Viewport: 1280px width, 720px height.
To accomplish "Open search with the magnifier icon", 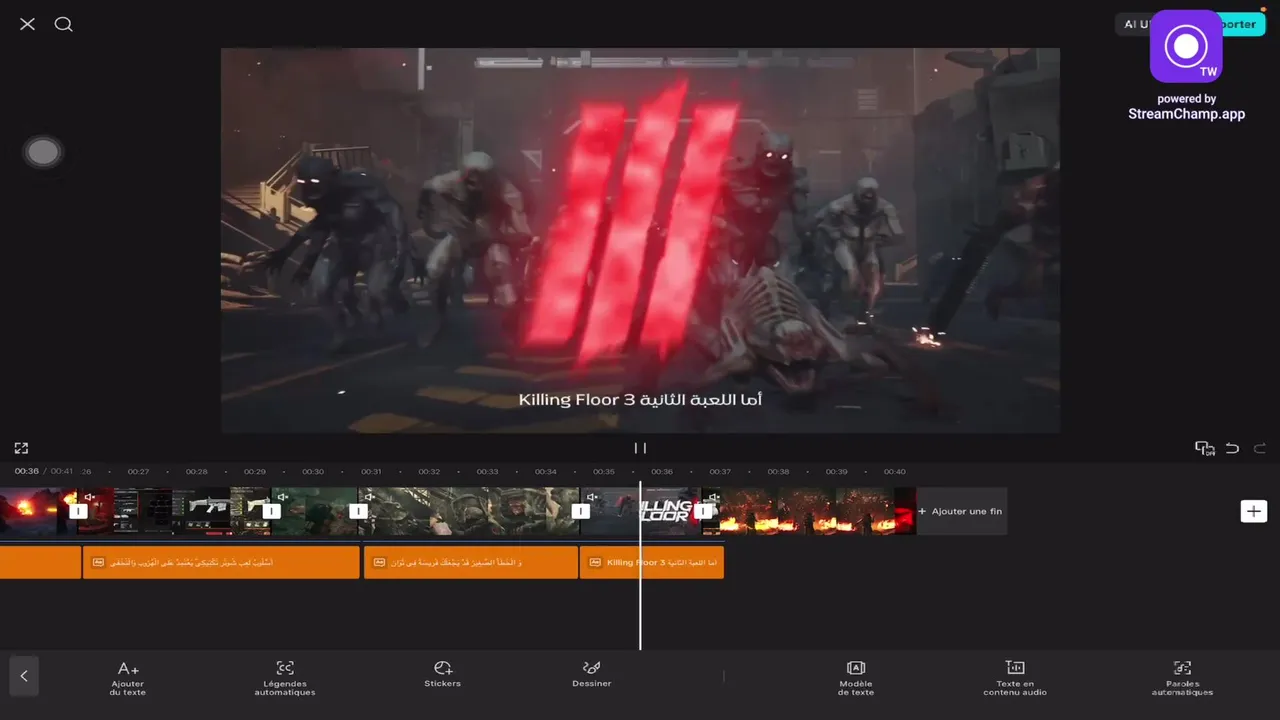I will pos(63,24).
